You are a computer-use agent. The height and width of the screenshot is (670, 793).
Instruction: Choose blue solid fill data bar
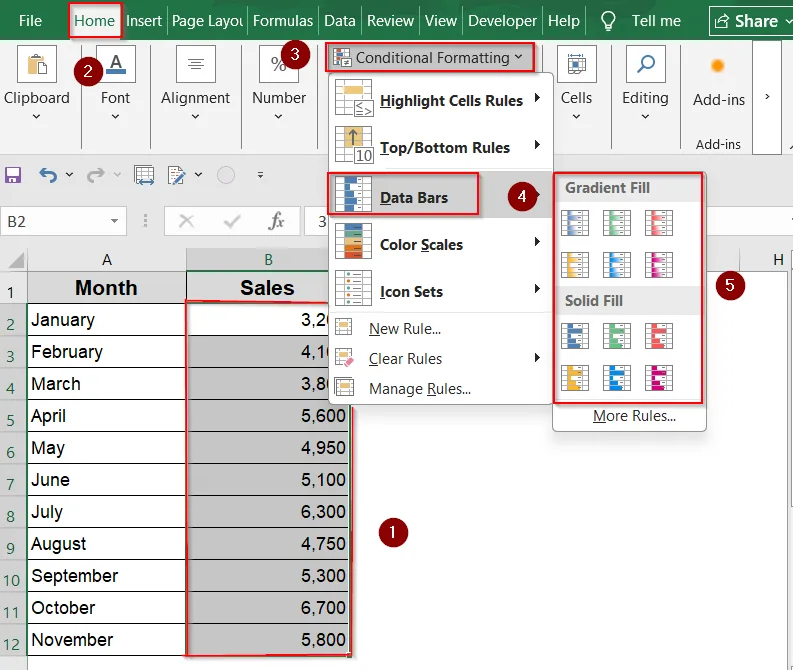click(575, 336)
